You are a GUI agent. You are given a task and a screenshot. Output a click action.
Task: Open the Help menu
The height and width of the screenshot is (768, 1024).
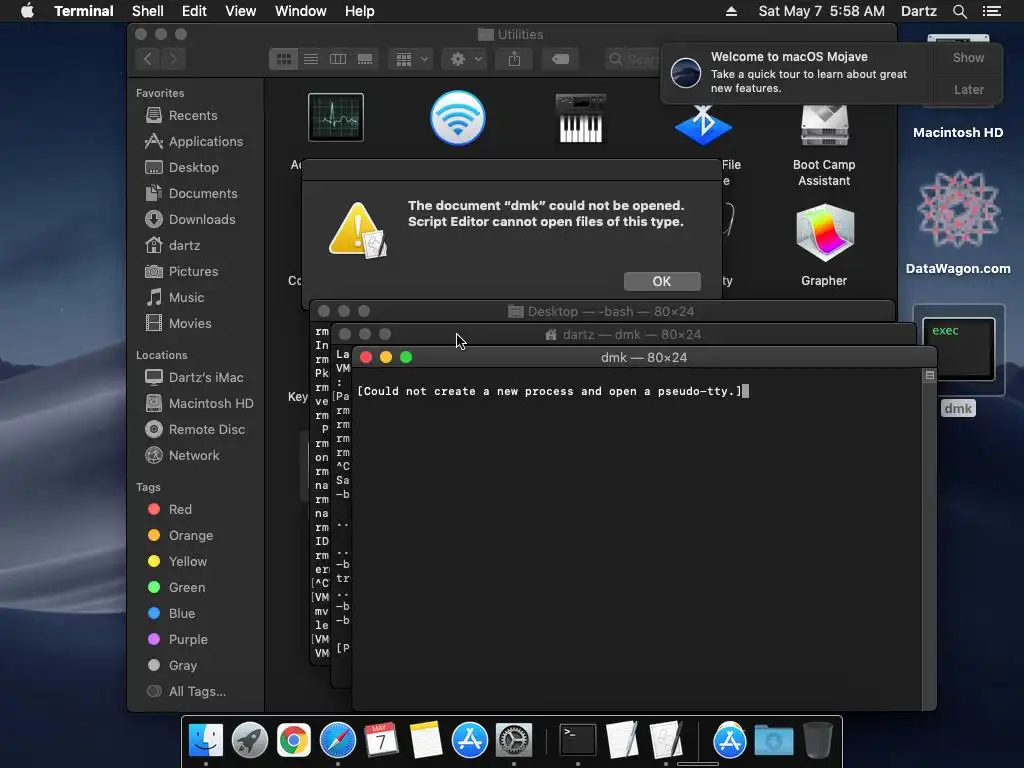pos(359,11)
